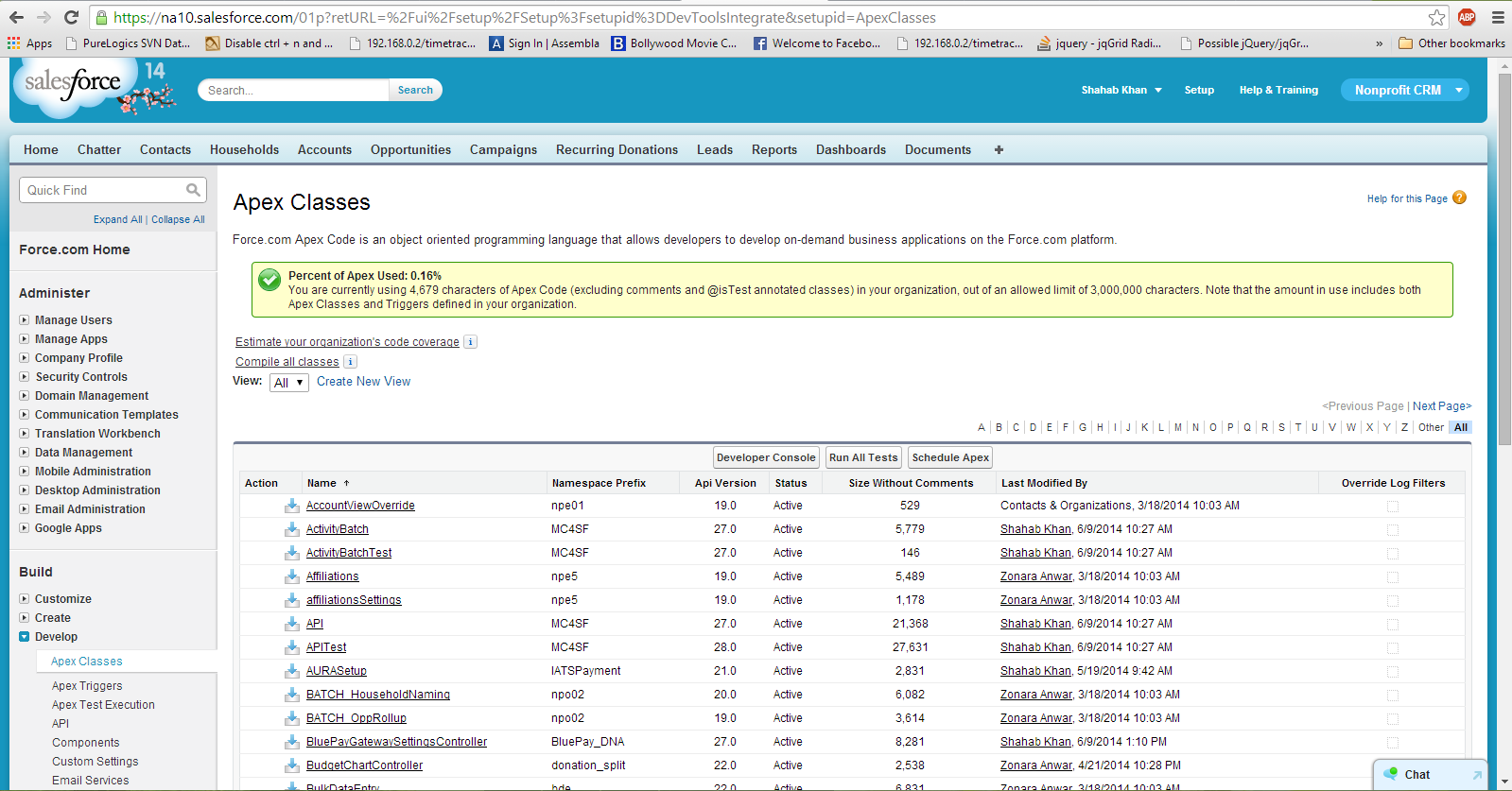Switch to the Dashboards tab

point(850,149)
